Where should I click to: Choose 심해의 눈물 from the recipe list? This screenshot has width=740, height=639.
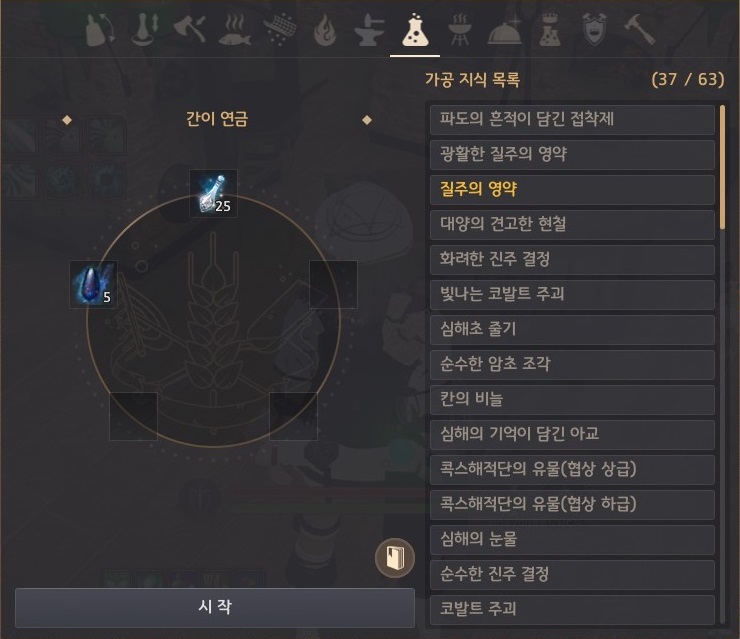[572, 539]
